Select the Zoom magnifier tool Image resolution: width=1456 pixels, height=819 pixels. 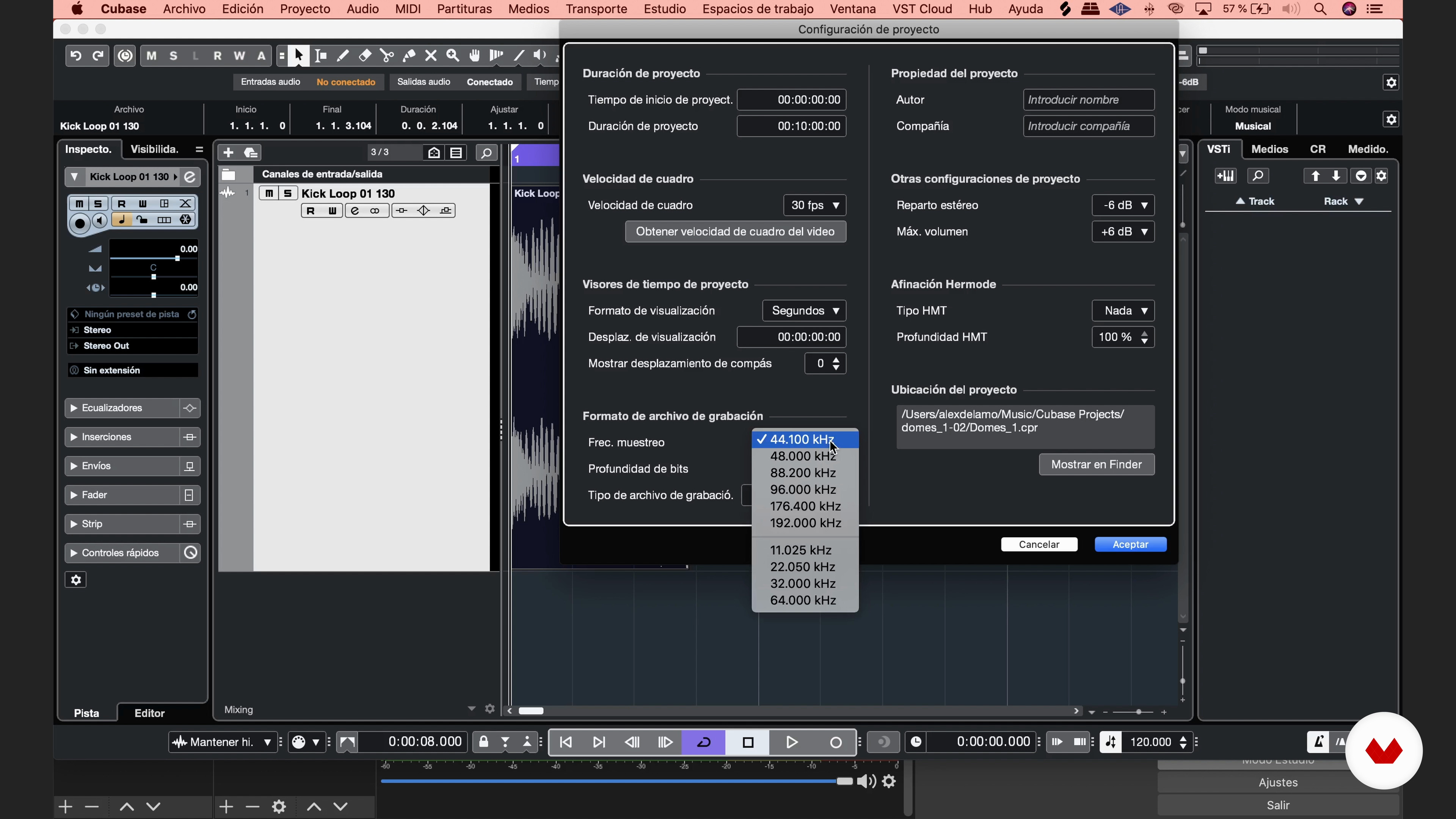coord(453,55)
